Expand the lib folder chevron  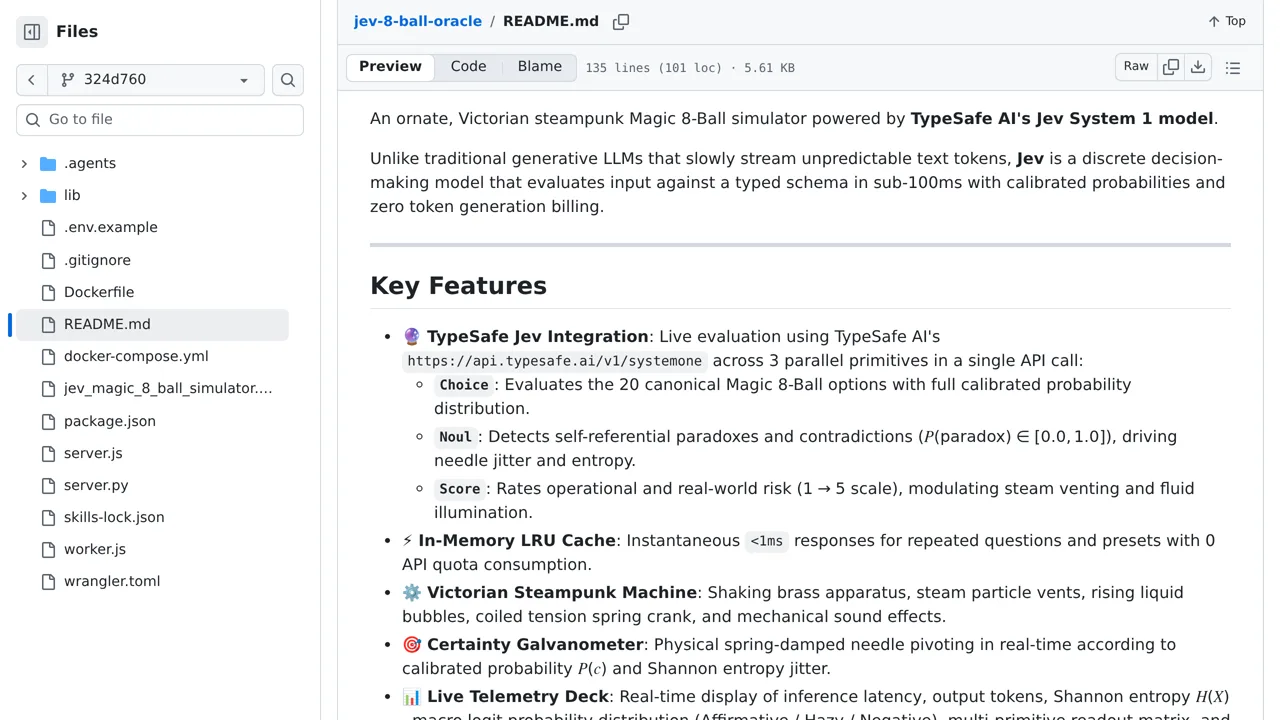[24, 195]
